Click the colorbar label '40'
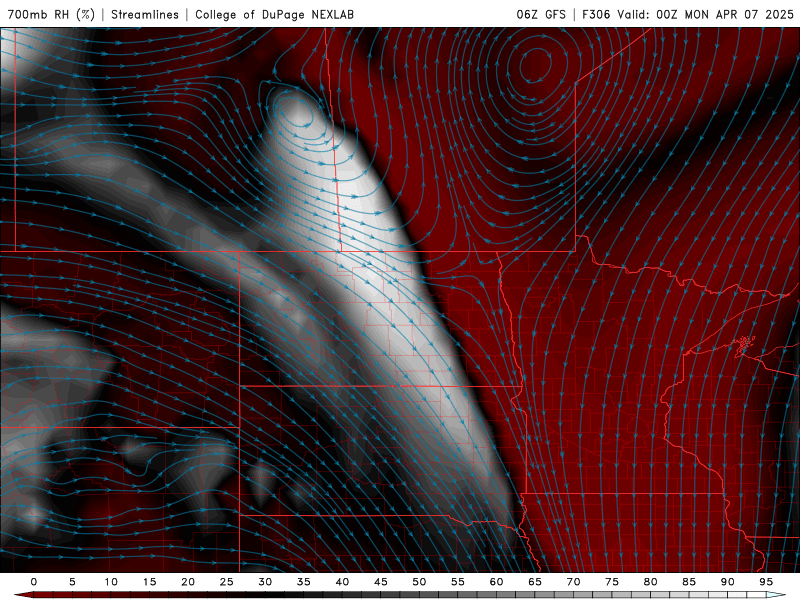 click(342, 582)
